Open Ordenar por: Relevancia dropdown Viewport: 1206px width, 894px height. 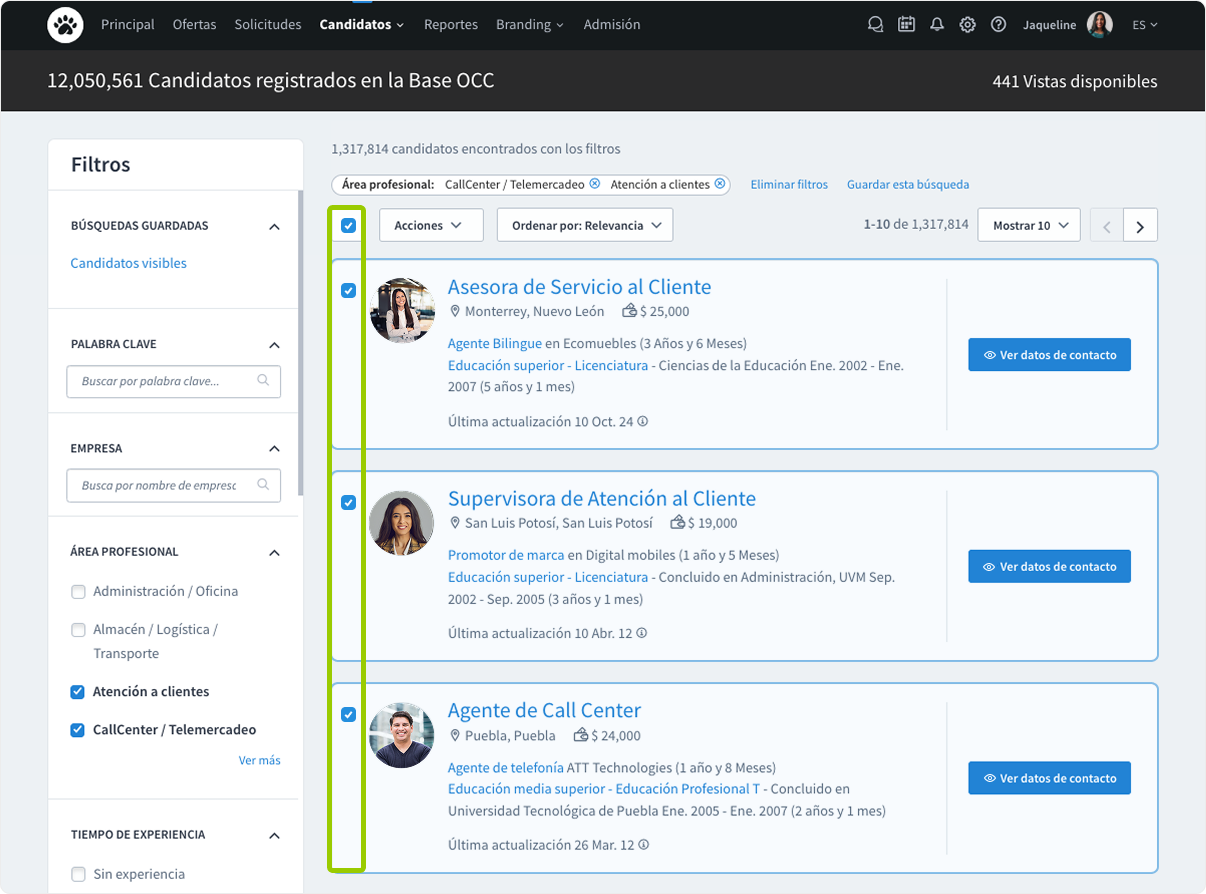[585, 226]
